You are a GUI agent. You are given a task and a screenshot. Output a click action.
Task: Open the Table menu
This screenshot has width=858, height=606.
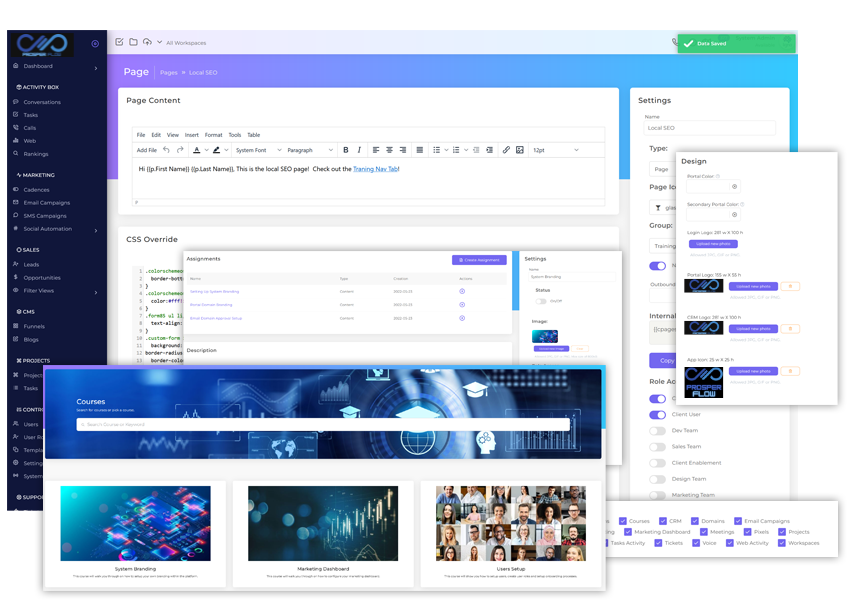coord(254,135)
